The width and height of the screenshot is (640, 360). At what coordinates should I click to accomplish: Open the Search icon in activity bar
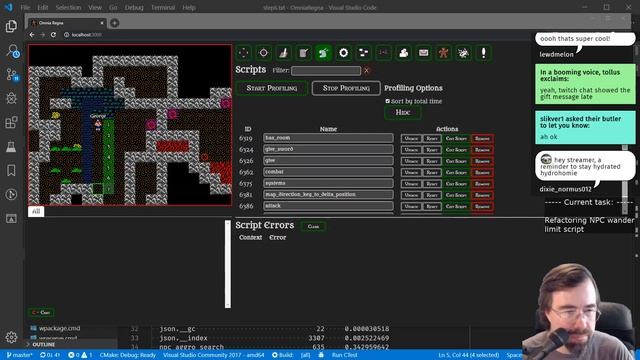pyautogui.click(x=12, y=51)
